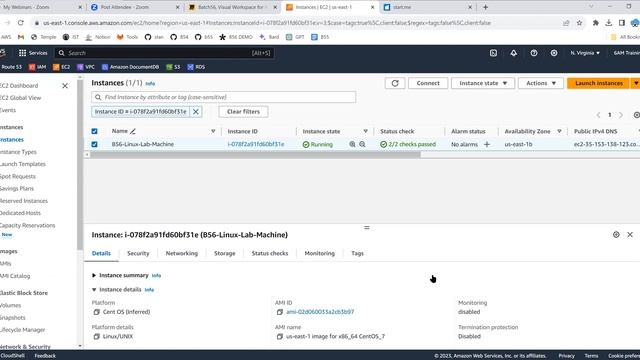Click the Clear filters button
Viewport: 640px width, 360px height.
click(243, 111)
